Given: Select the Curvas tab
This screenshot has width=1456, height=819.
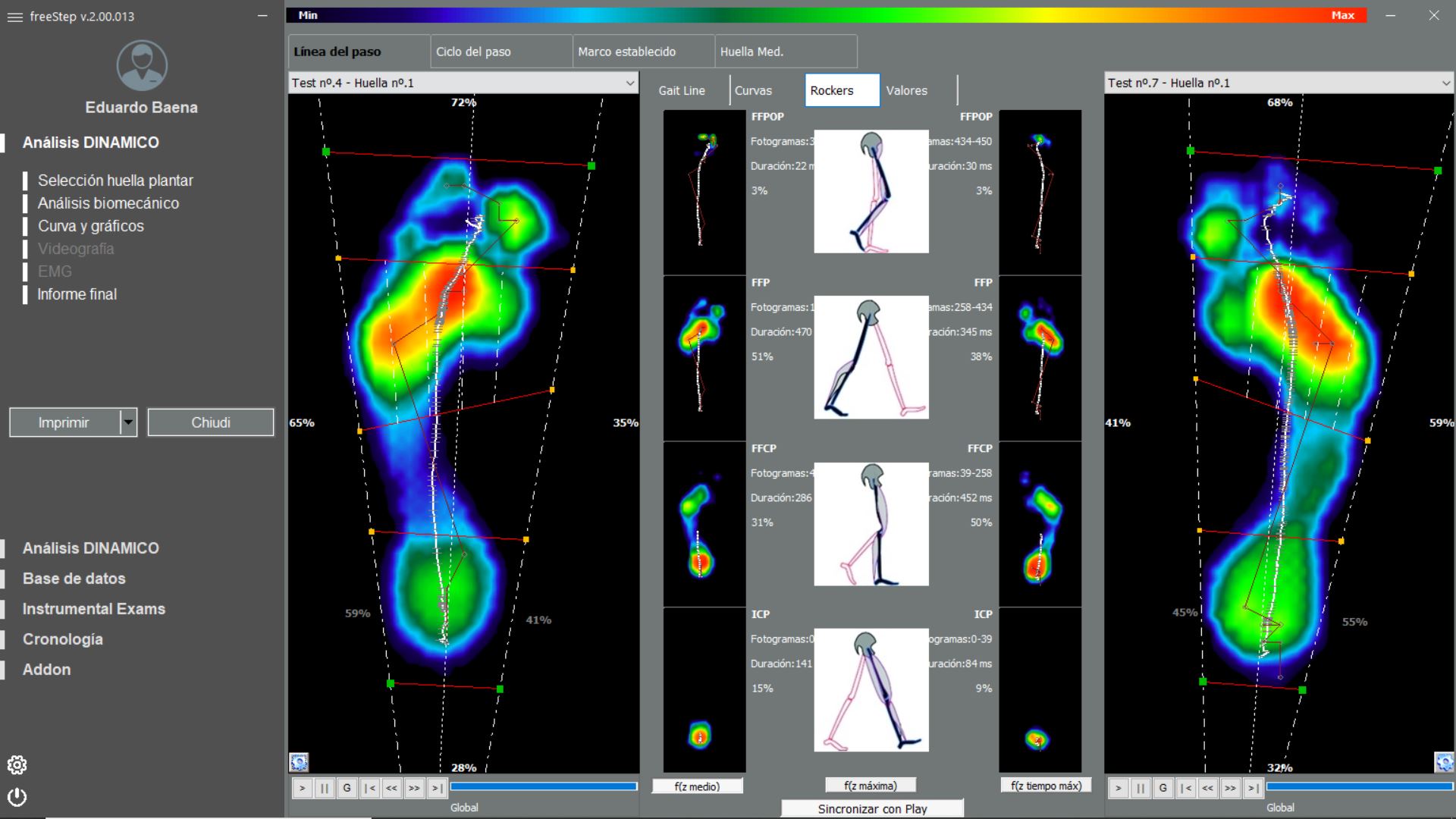Looking at the screenshot, I should tap(753, 90).
